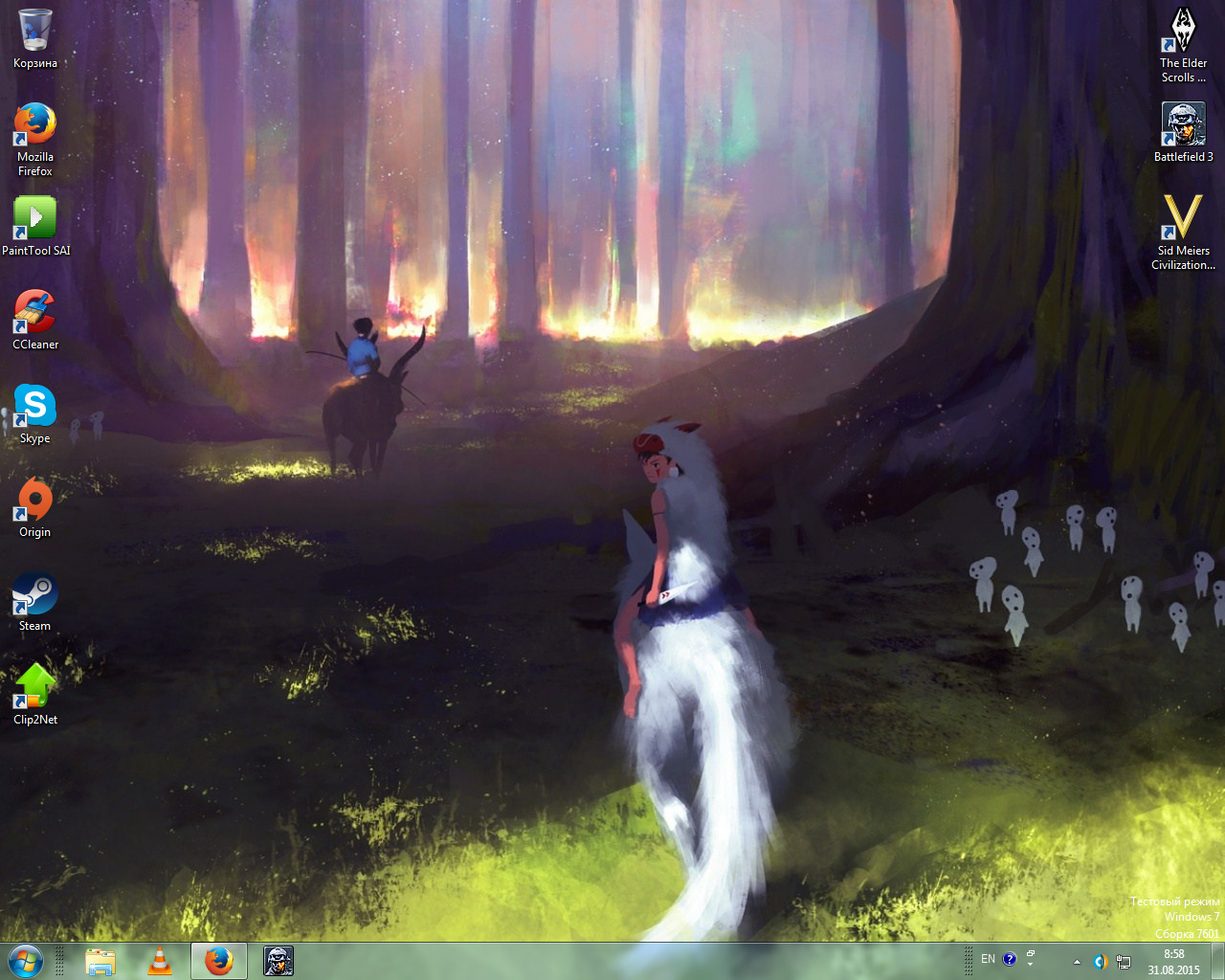Select The Elder Scrolls desktop shortcut
This screenshot has height=980, width=1225.
point(1184,46)
